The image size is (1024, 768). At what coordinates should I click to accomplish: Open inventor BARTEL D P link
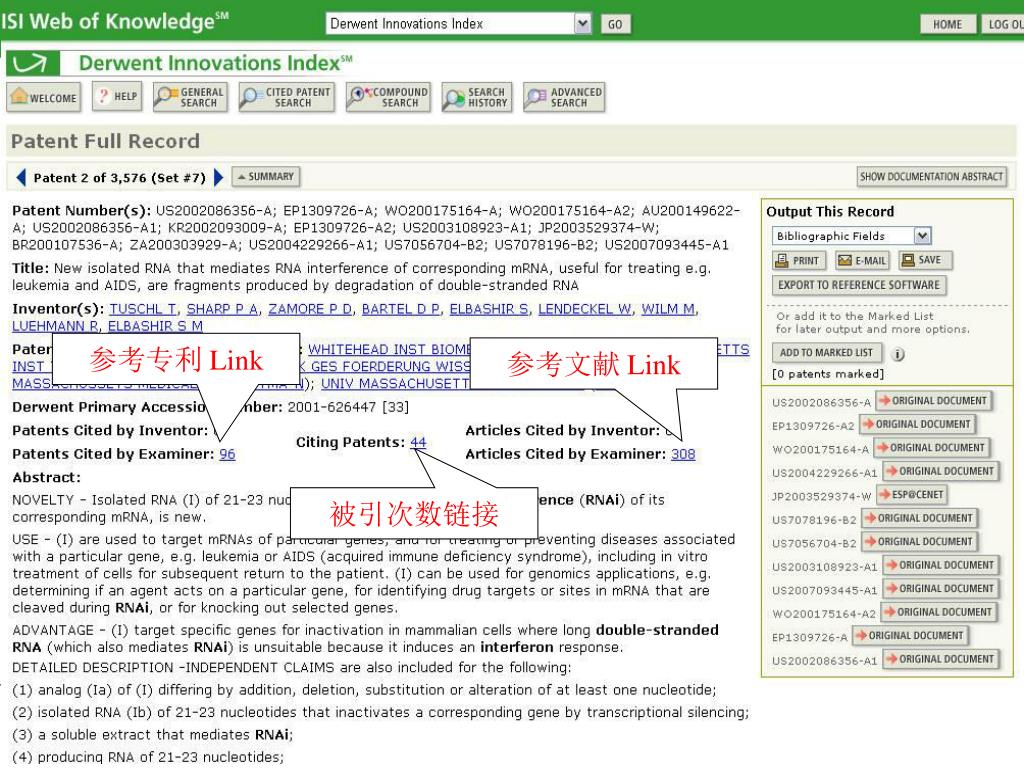[401, 309]
